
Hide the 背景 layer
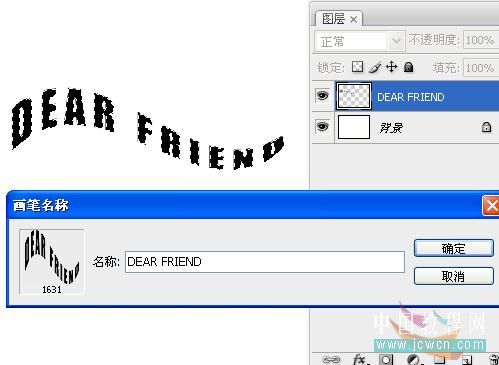tap(322, 127)
